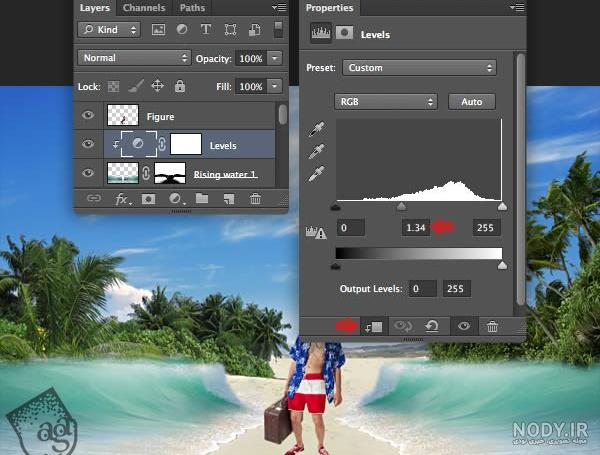Add a layer mask

pos(148,199)
